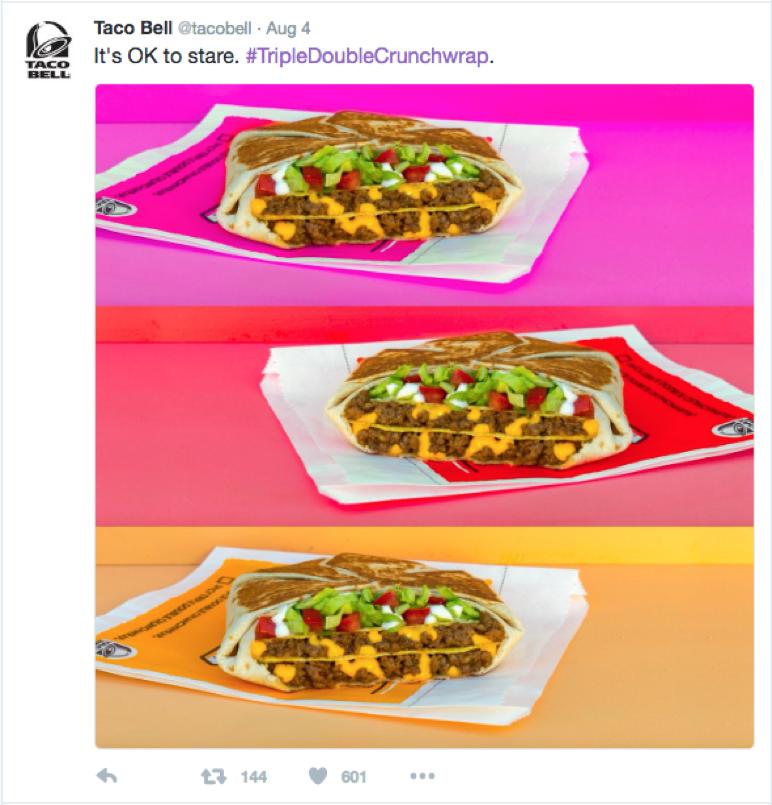Open the pink-background crunchwrap photo

point(424,195)
